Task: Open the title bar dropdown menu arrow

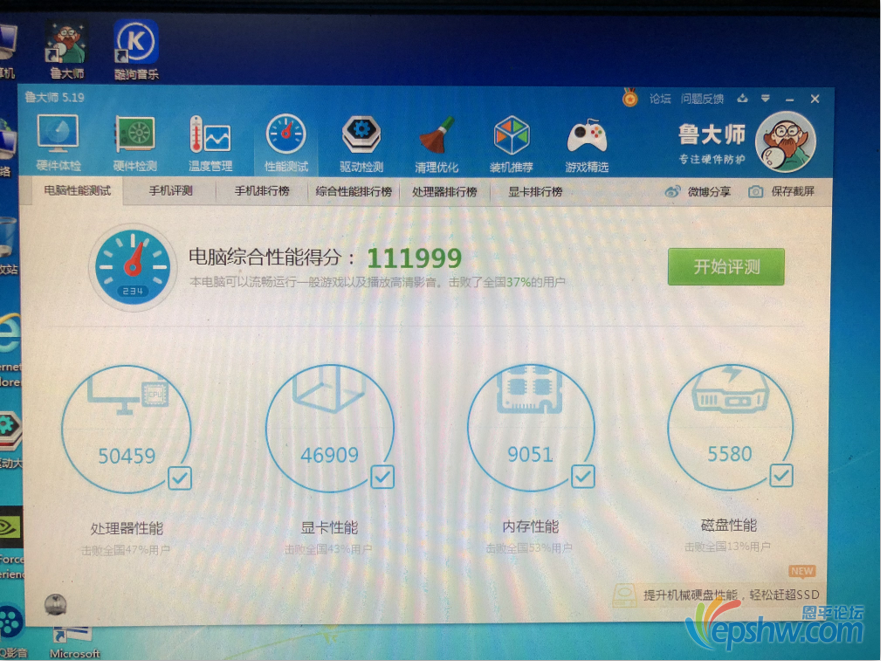Action: (765, 98)
